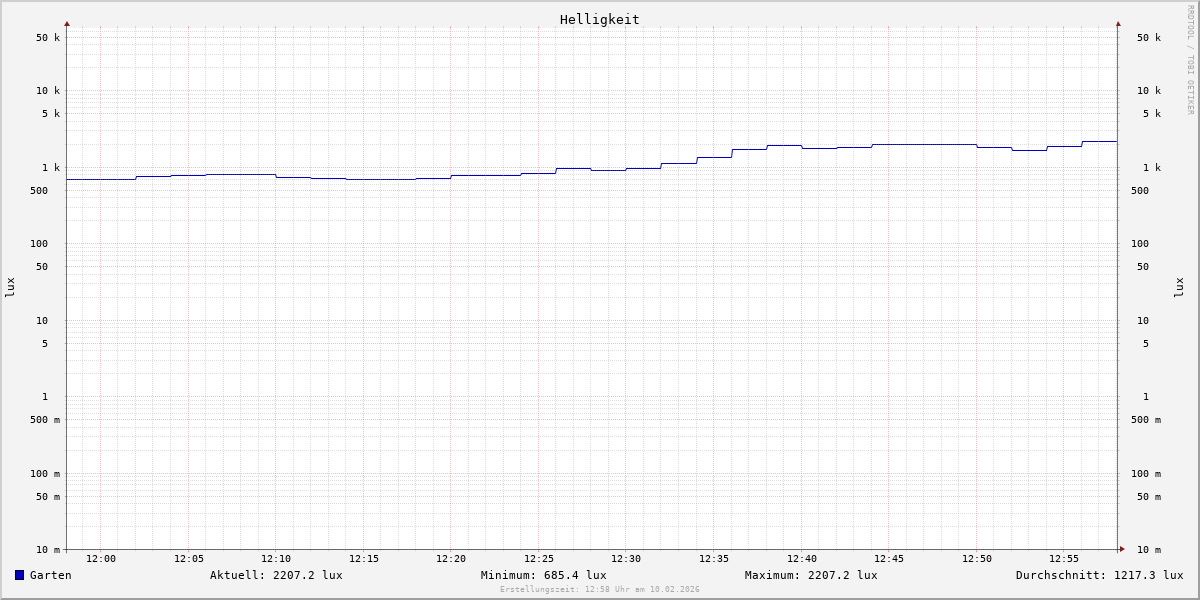Click the vertical RRDTOOL / TOBI OETIKER watermark
Image resolution: width=1200 pixels, height=600 pixels.
point(1190,60)
